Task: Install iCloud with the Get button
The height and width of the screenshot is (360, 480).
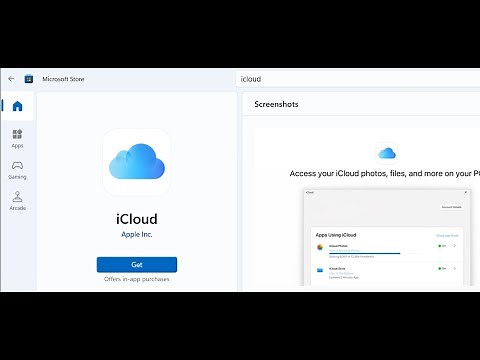Action: point(137,265)
